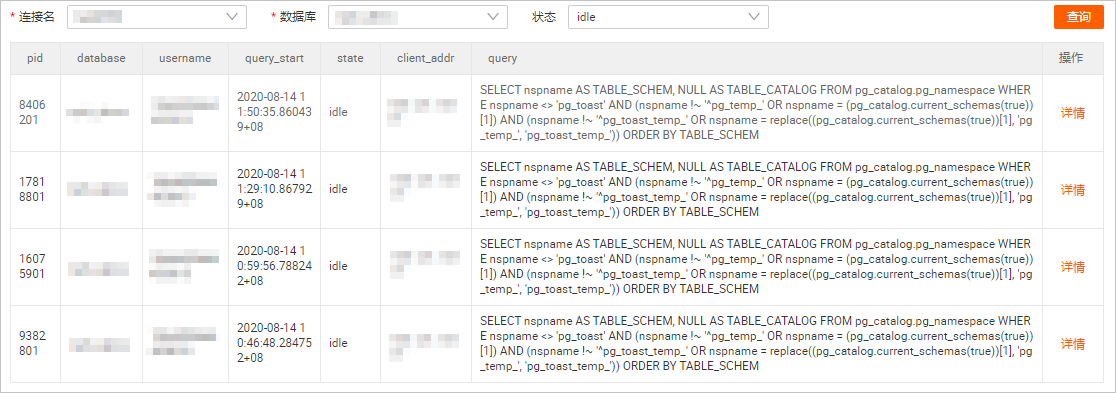Click the 2020-08-14 10:46:48 timestamp cell
The image size is (1116, 393).
pyautogui.click(x=274, y=343)
